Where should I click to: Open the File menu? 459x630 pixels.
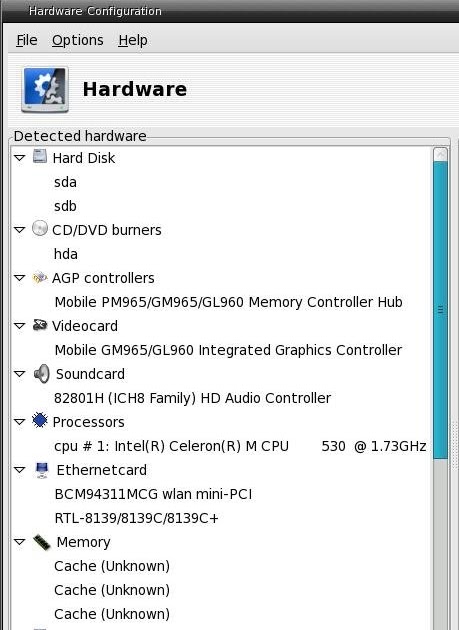coord(27,40)
